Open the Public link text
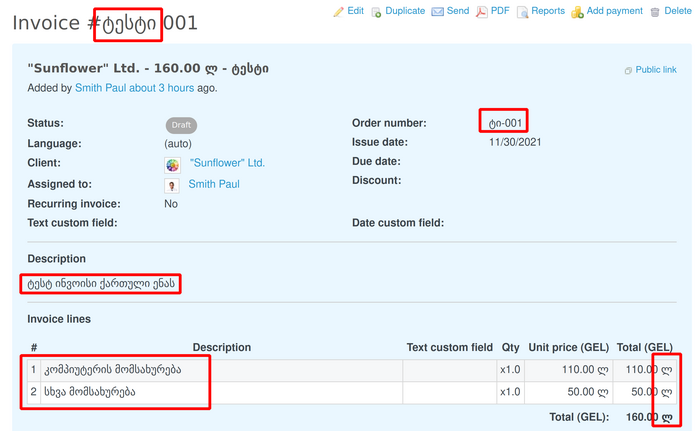700x431 pixels. coord(656,70)
